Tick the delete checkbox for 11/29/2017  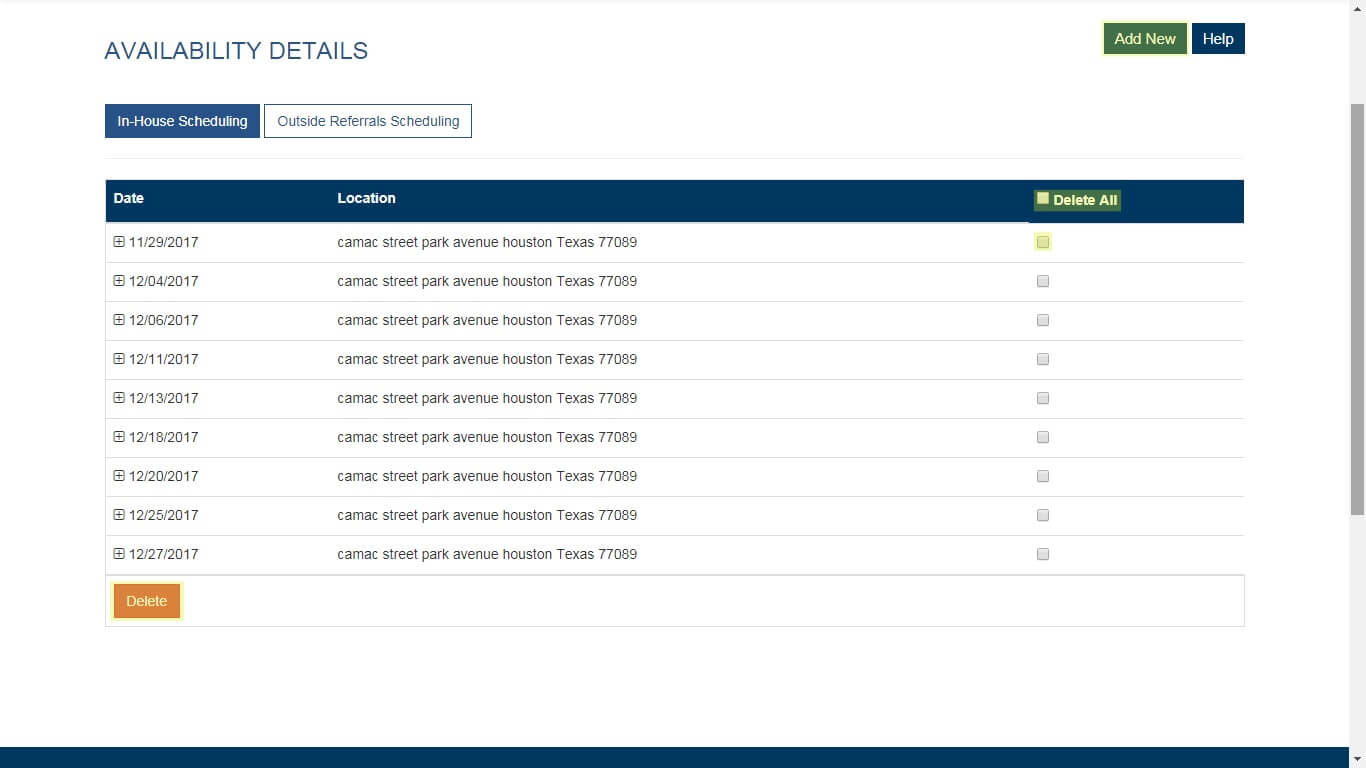[1043, 242]
